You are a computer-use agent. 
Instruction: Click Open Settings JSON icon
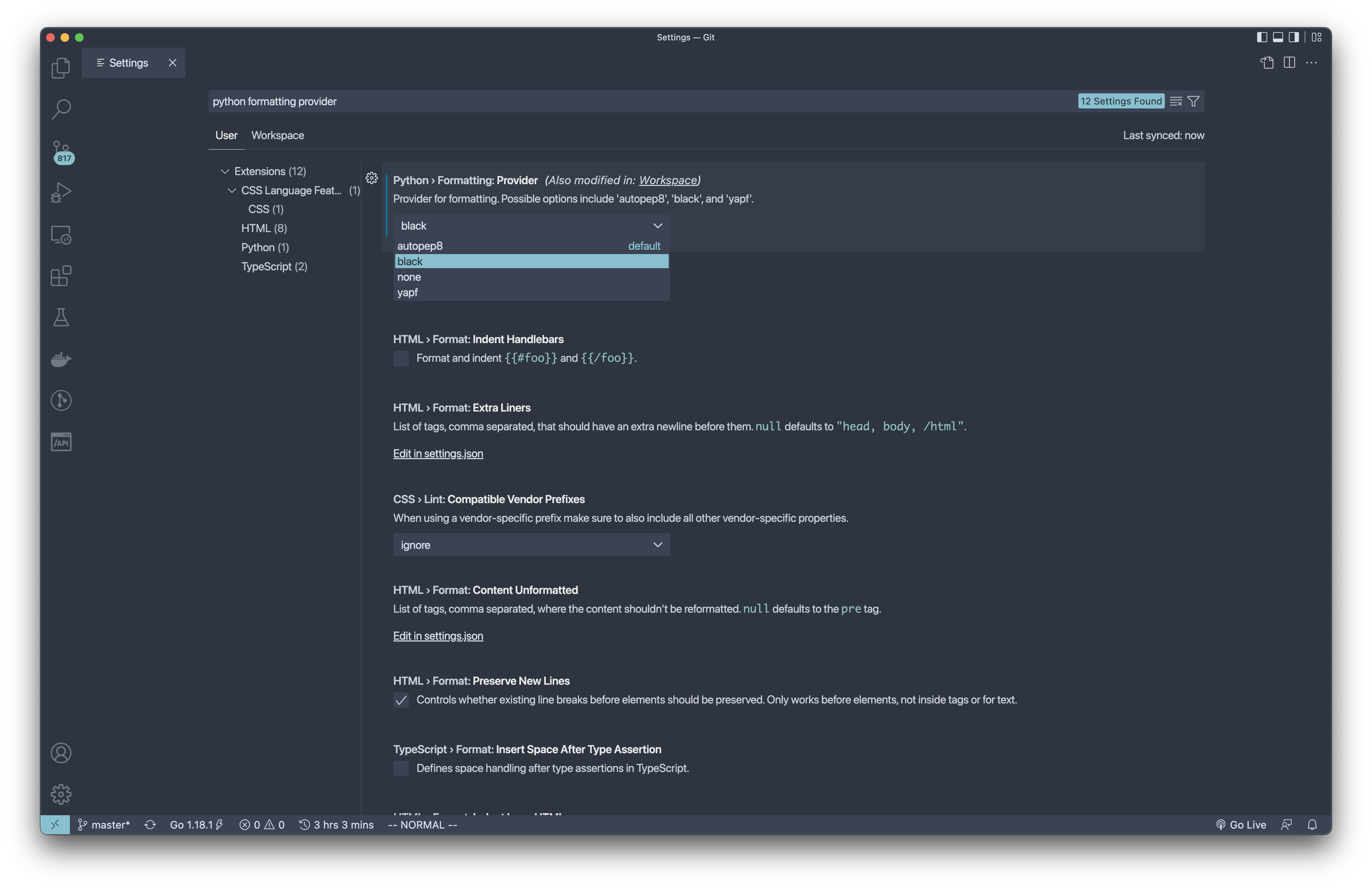(1266, 63)
